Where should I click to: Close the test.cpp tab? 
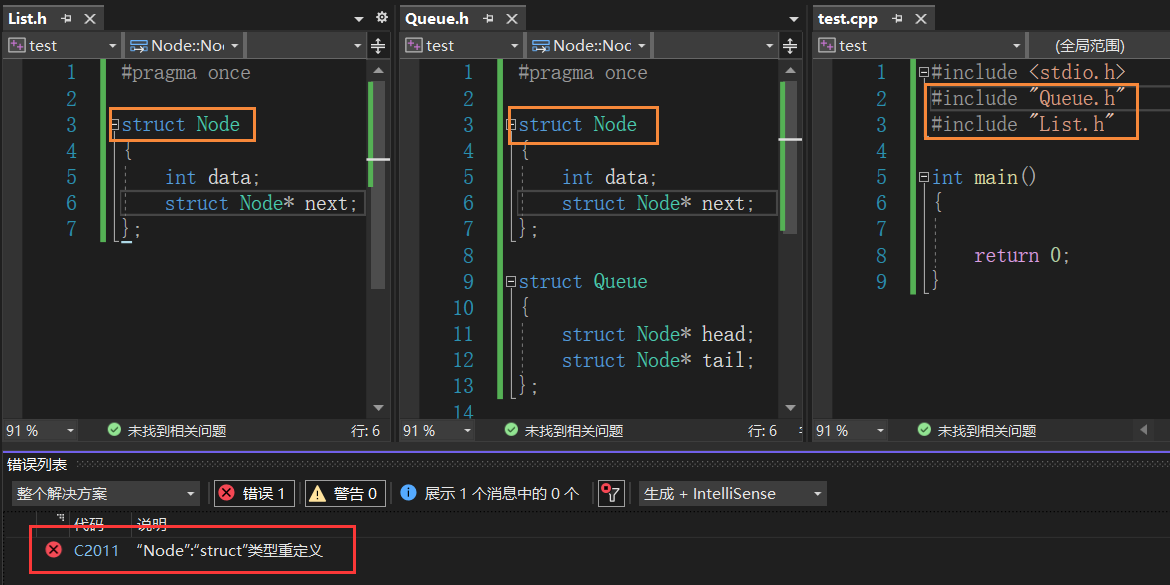920,19
